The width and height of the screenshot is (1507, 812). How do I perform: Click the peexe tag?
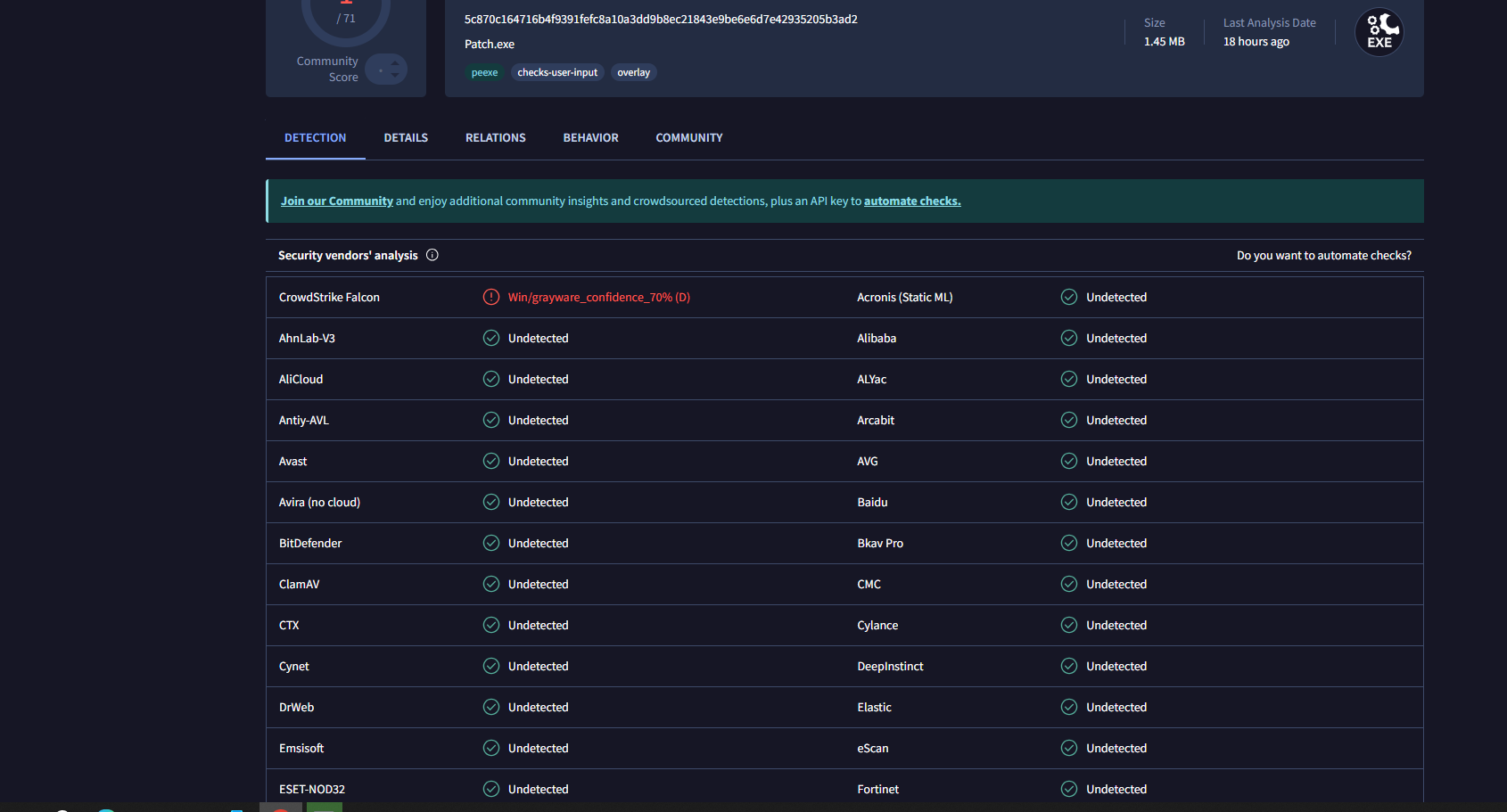tap(484, 73)
